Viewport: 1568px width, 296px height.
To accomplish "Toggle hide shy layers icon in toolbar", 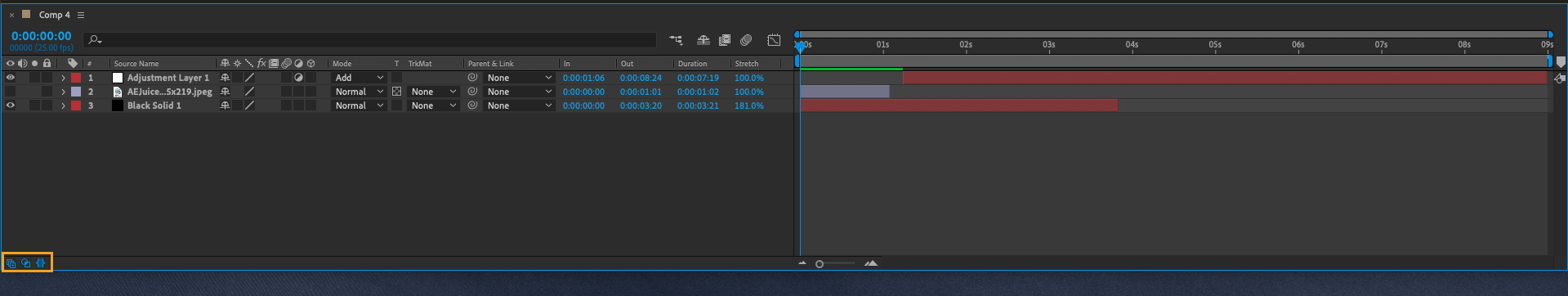I will (703, 40).
